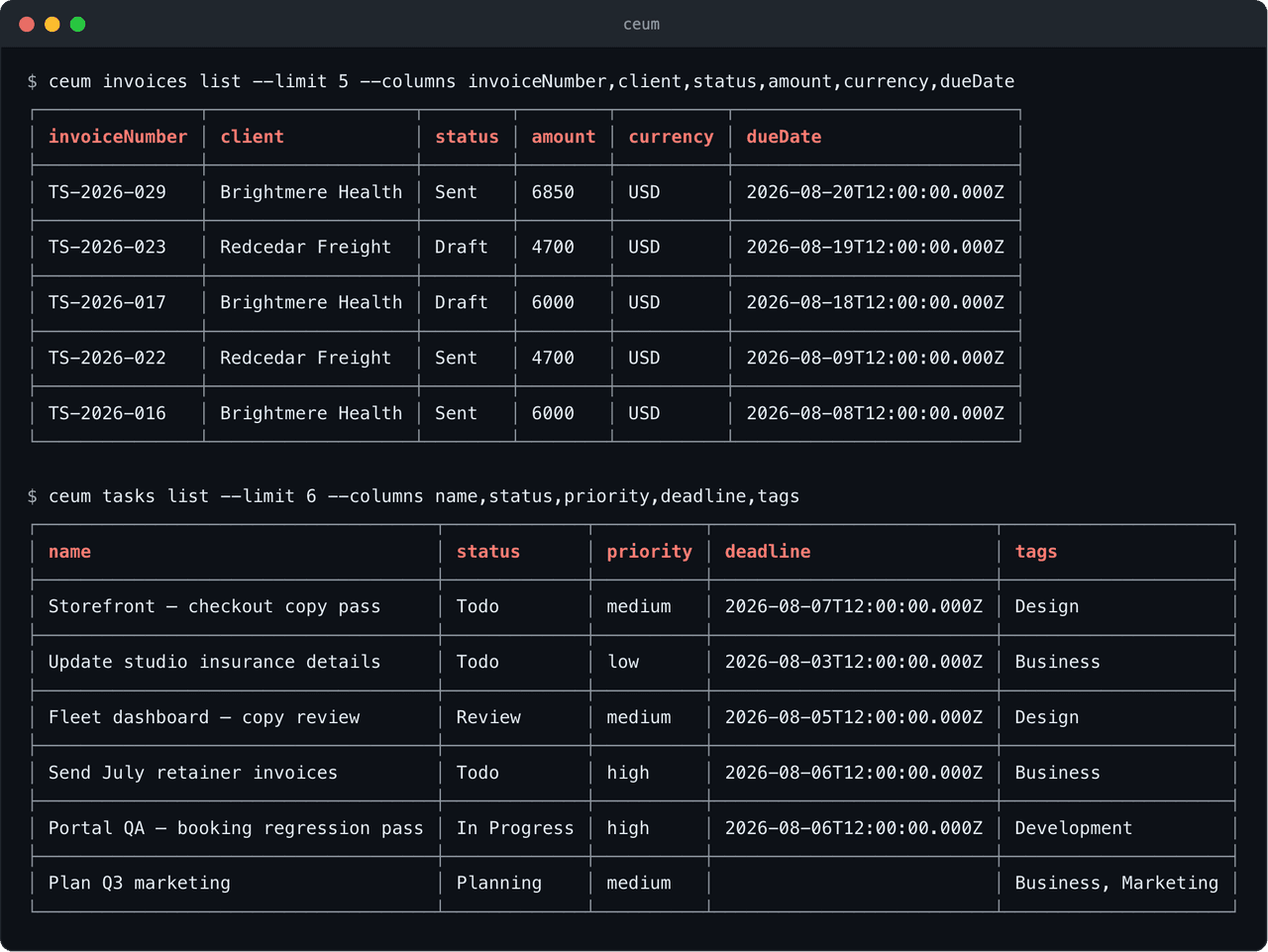Select invoice number TS-2026-016
The image size is (1268, 952).
107,413
